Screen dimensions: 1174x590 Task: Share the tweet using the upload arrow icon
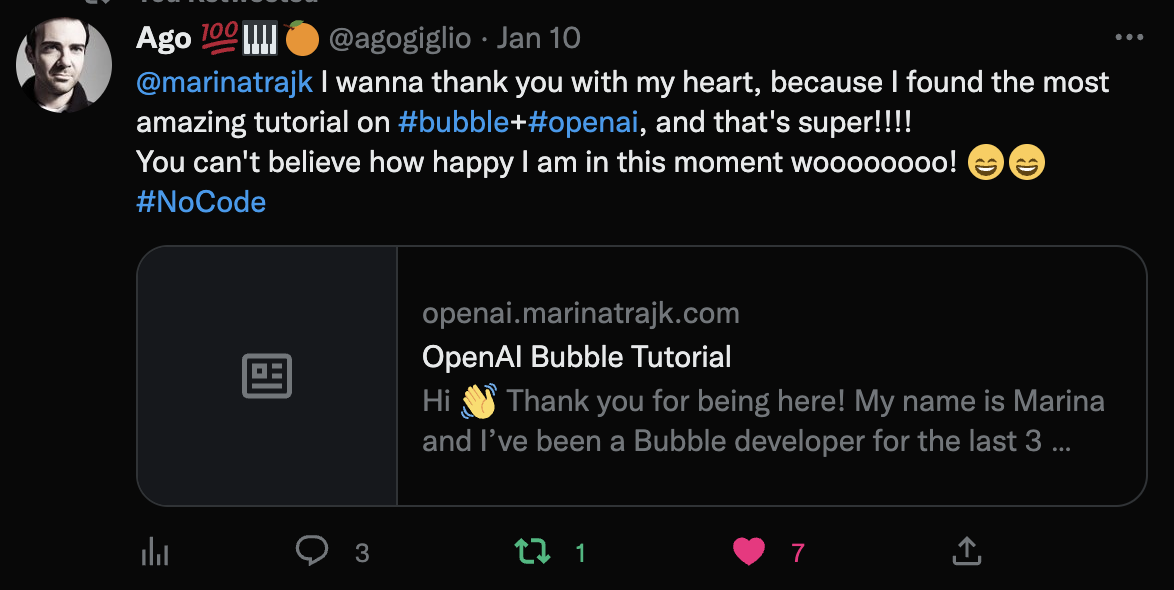[x=965, y=550]
